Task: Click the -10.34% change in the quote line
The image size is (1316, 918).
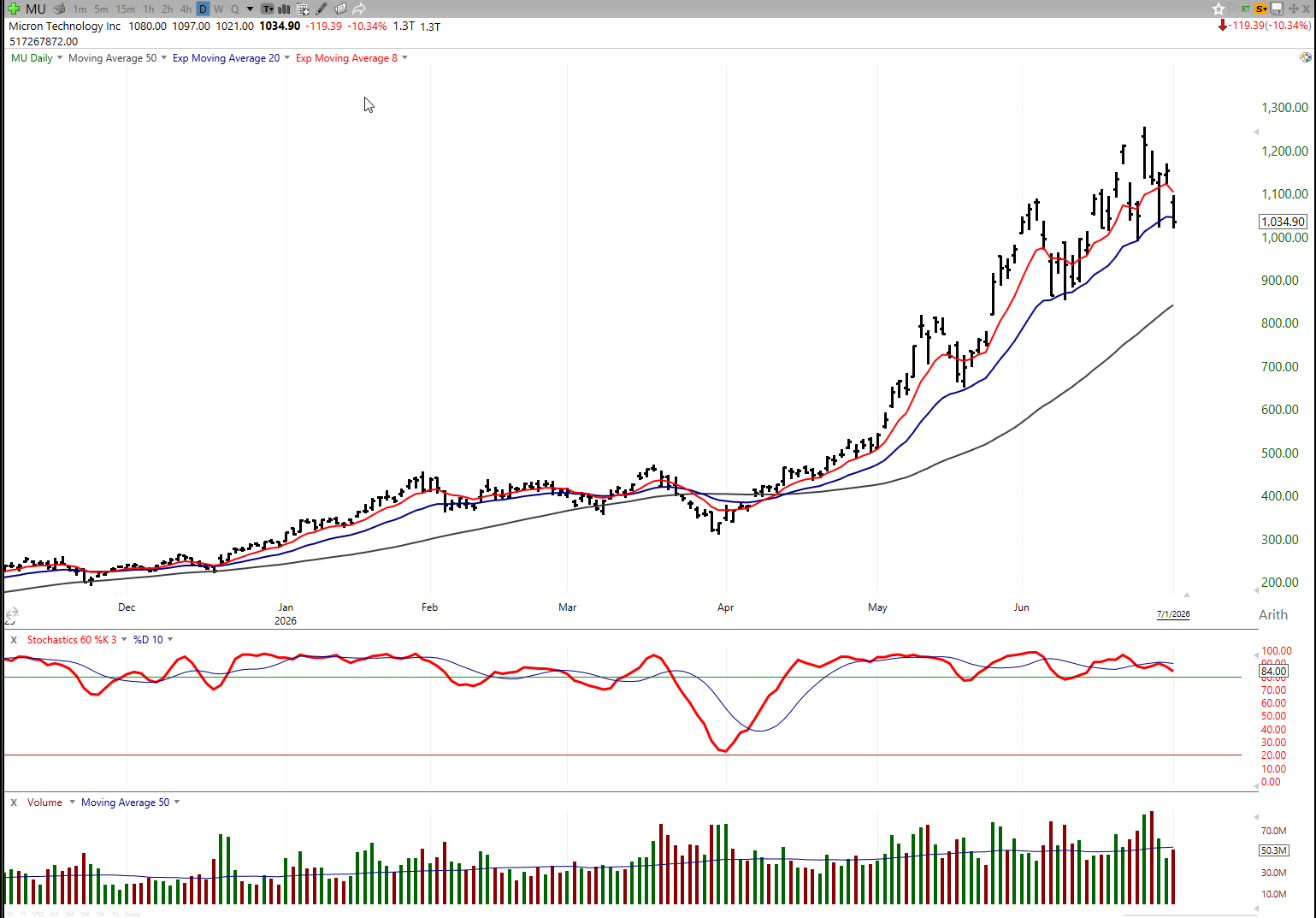Action: pyautogui.click(x=367, y=27)
